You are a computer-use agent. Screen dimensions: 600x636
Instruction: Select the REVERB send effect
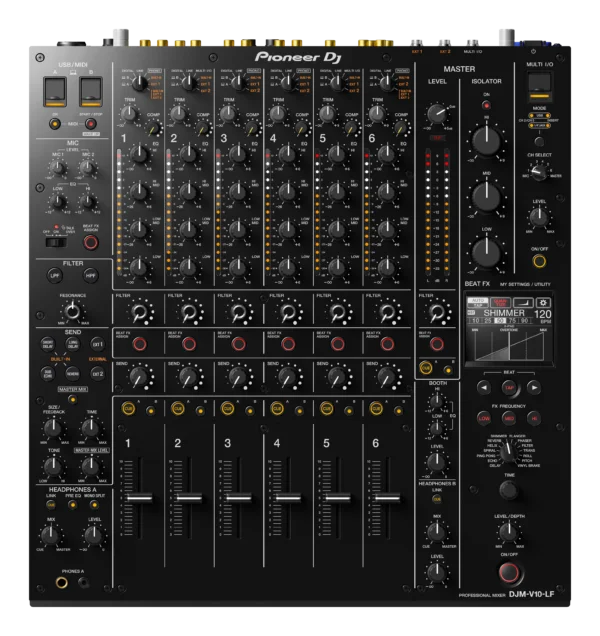(x=73, y=374)
